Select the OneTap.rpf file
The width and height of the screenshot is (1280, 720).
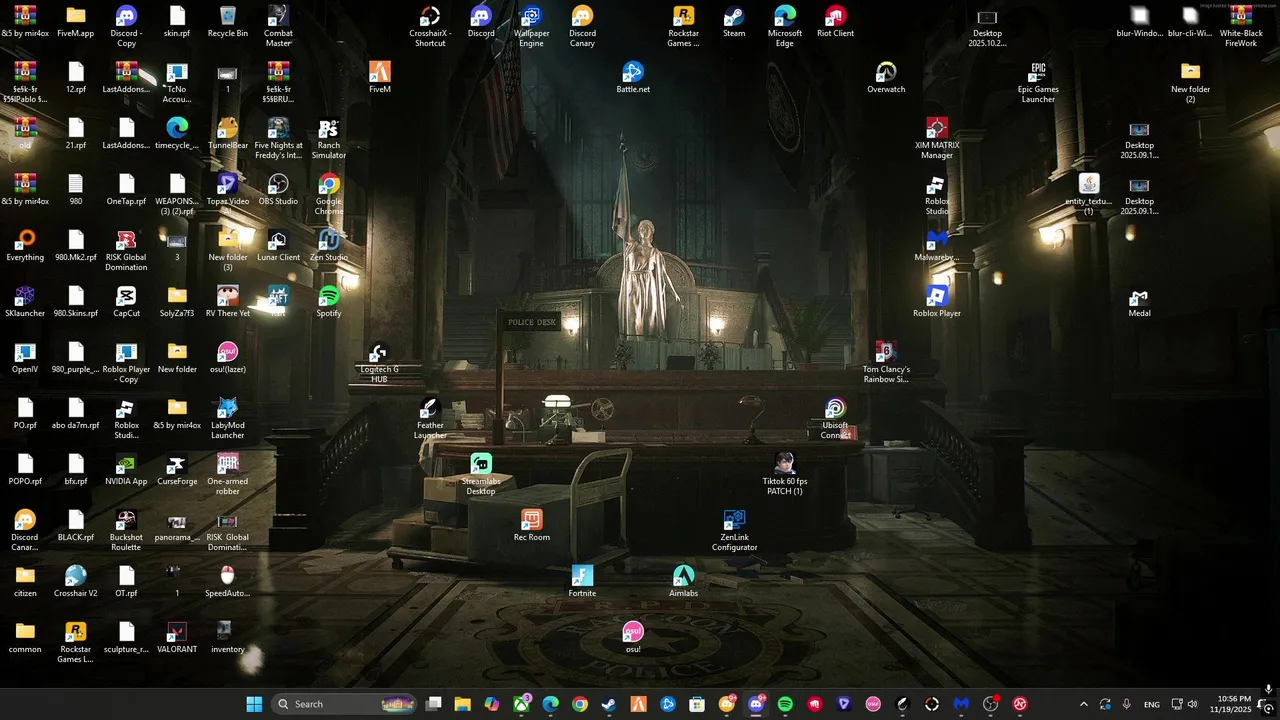coord(126,190)
